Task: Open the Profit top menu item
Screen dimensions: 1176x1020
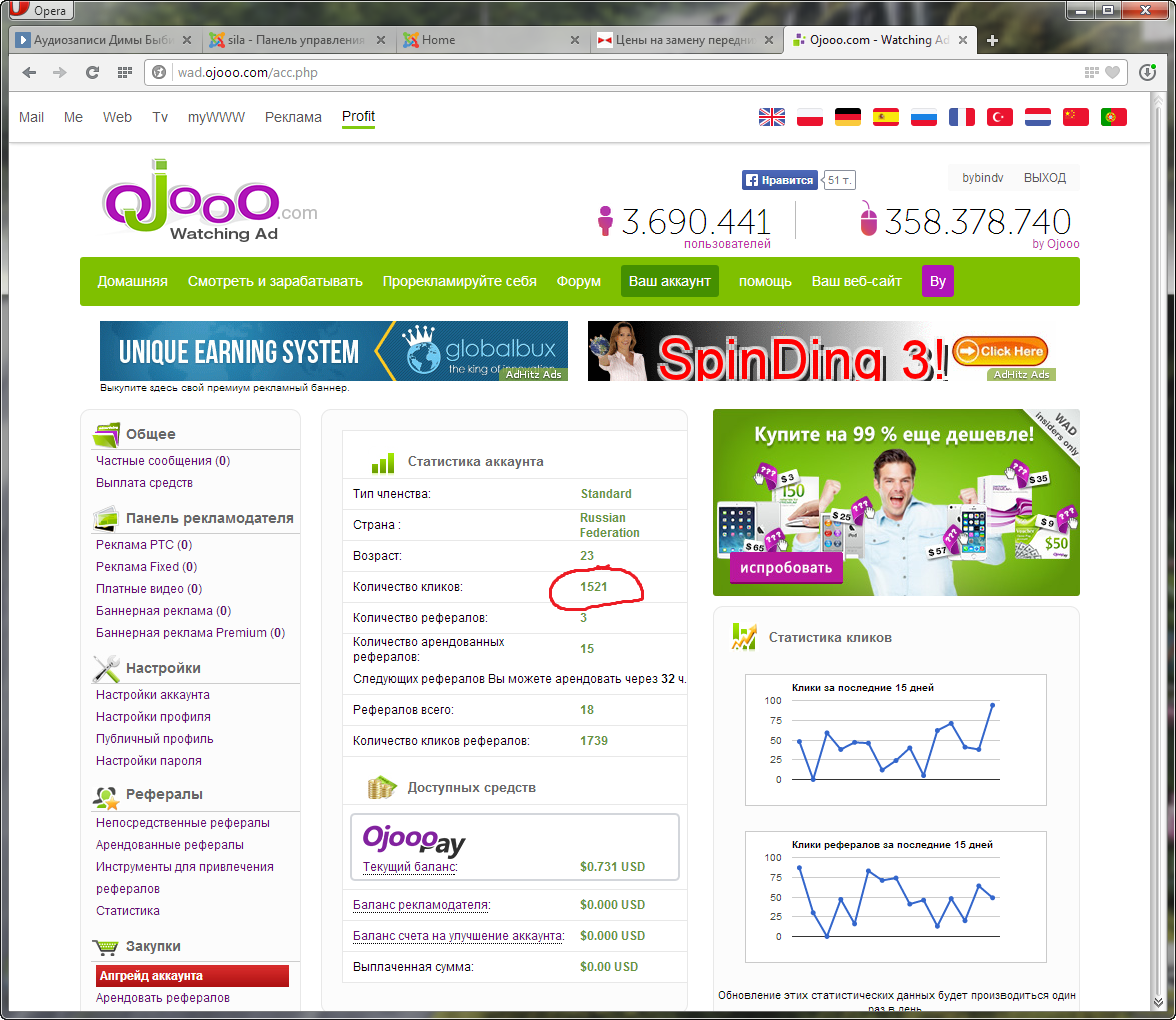Action: coord(358,116)
